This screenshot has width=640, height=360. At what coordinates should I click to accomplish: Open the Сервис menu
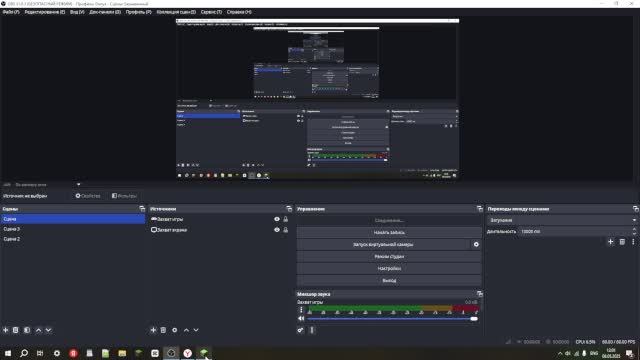click(211, 12)
